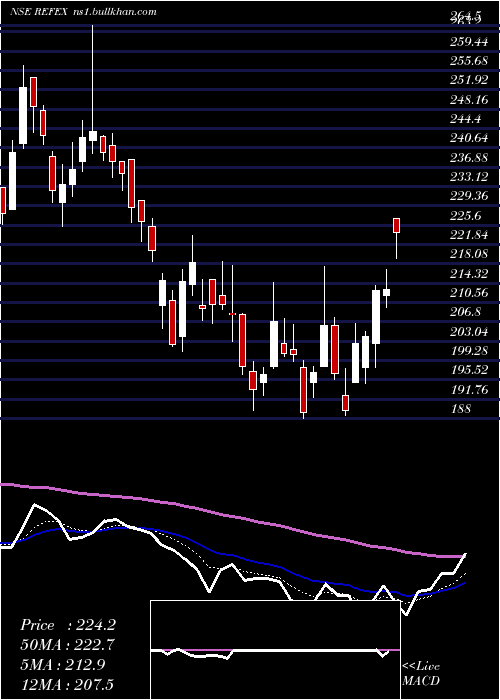Click the 225.6 price axis label

point(465,216)
